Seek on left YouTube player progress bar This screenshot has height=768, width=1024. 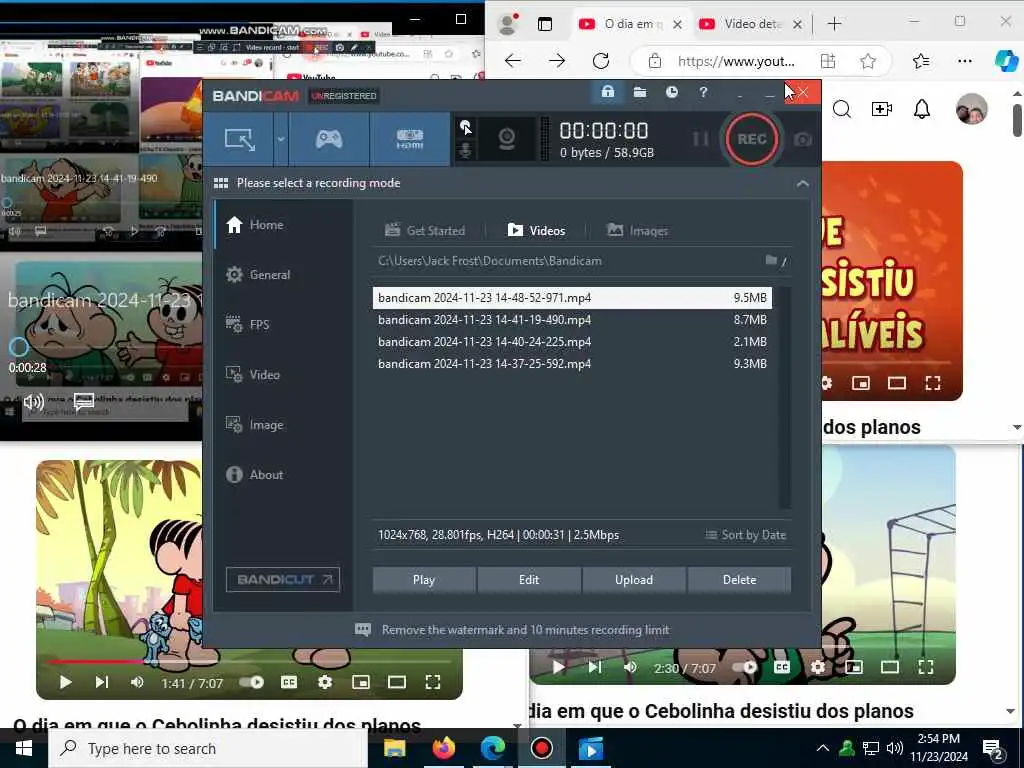tap(249, 662)
